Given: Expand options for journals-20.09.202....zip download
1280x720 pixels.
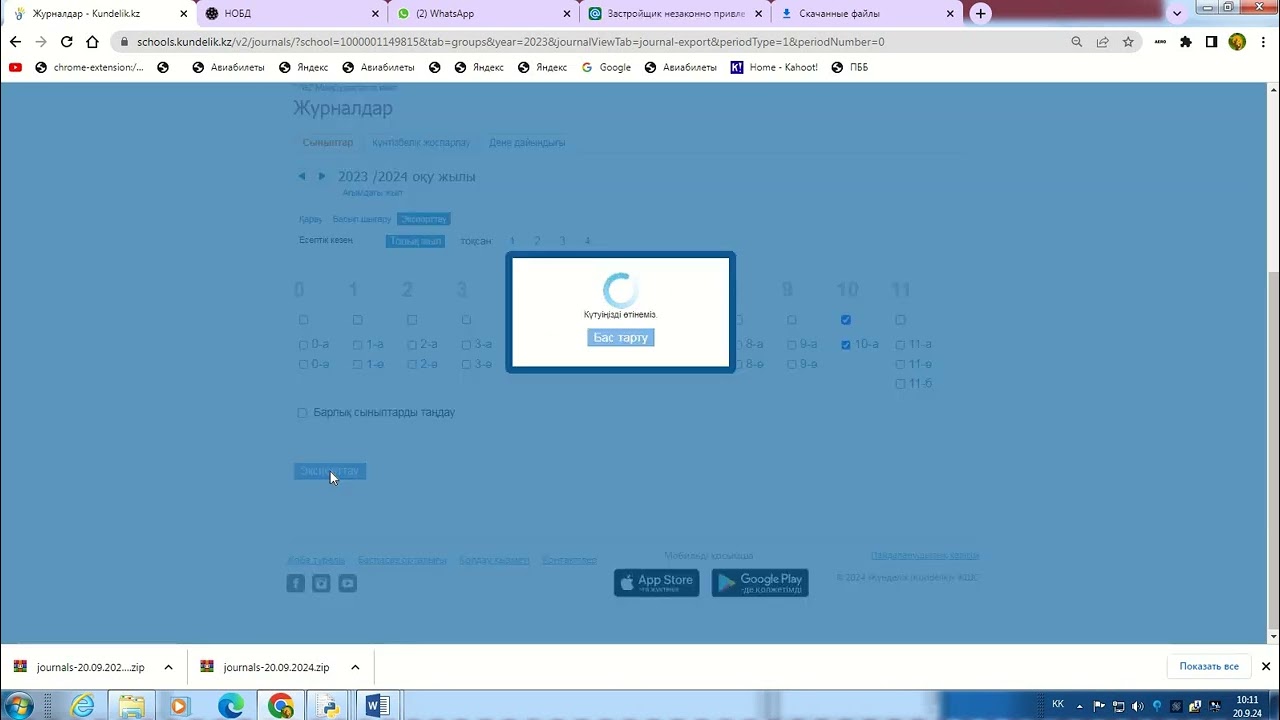Looking at the screenshot, I should pyautogui.click(x=168, y=667).
